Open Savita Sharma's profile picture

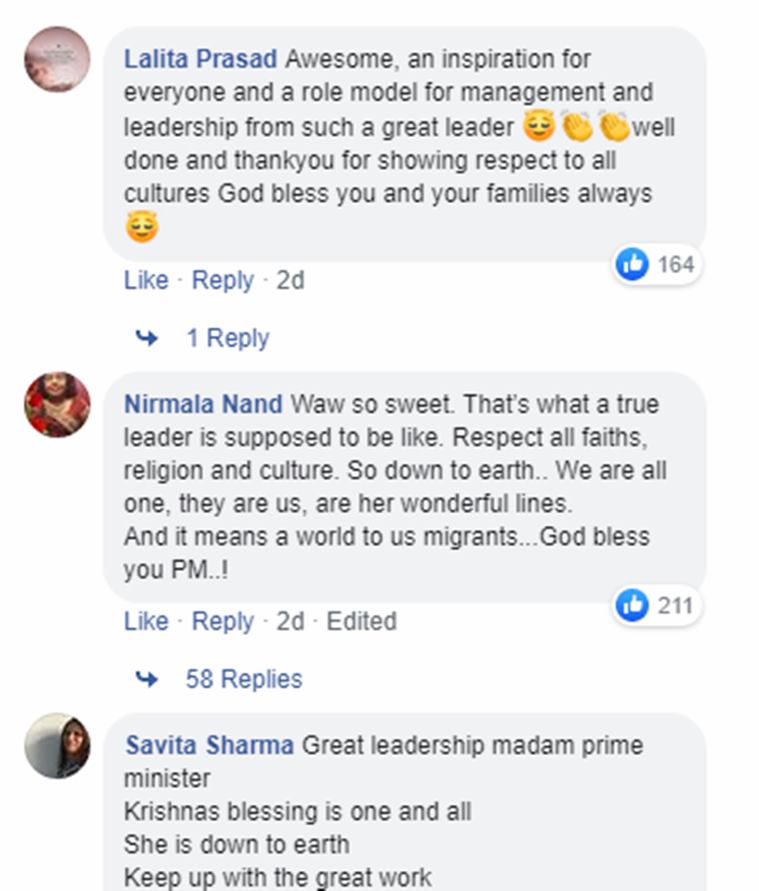(x=57, y=745)
